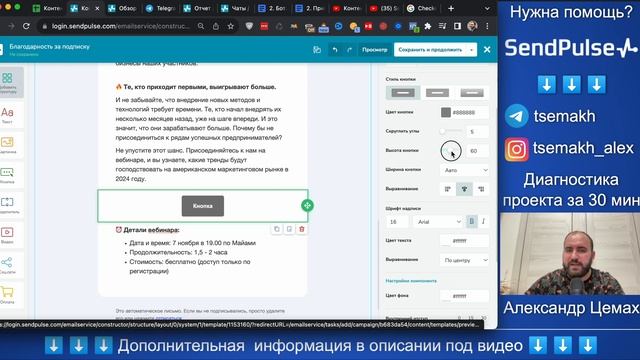Toggle bold for button label
The height and width of the screenshot is (360, 640).
click(x=471, y=221)
